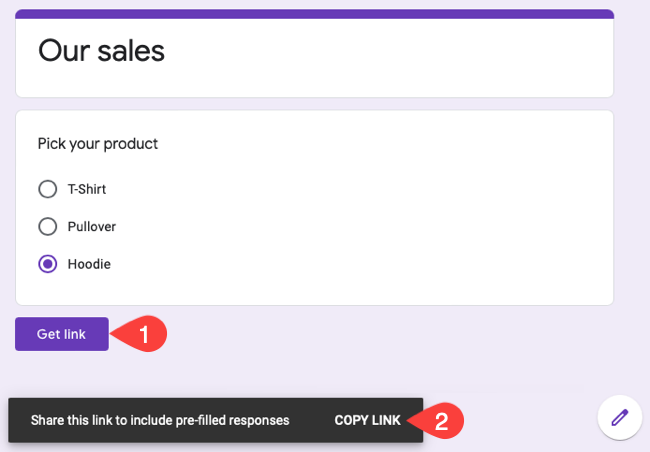The height and width of the screenshot is (452, 650).
Task: Click COPY LINK in the snackbar
Action: (x=367, y=420)
